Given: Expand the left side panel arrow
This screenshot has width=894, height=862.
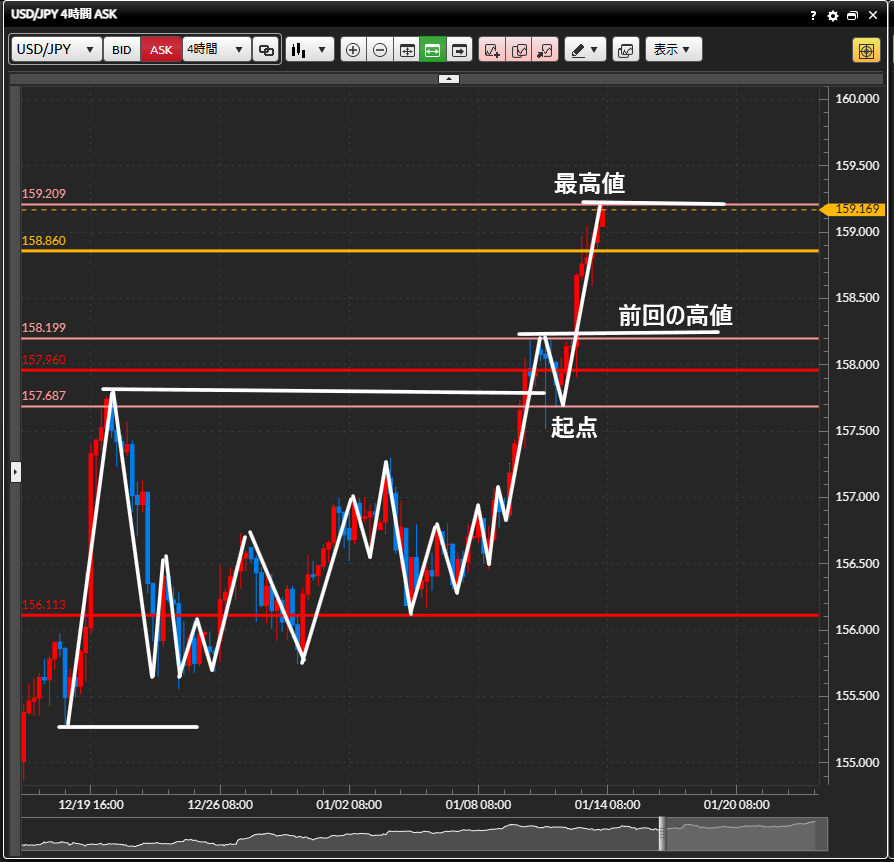Looking at the screenshot, I should coord(15,472).
